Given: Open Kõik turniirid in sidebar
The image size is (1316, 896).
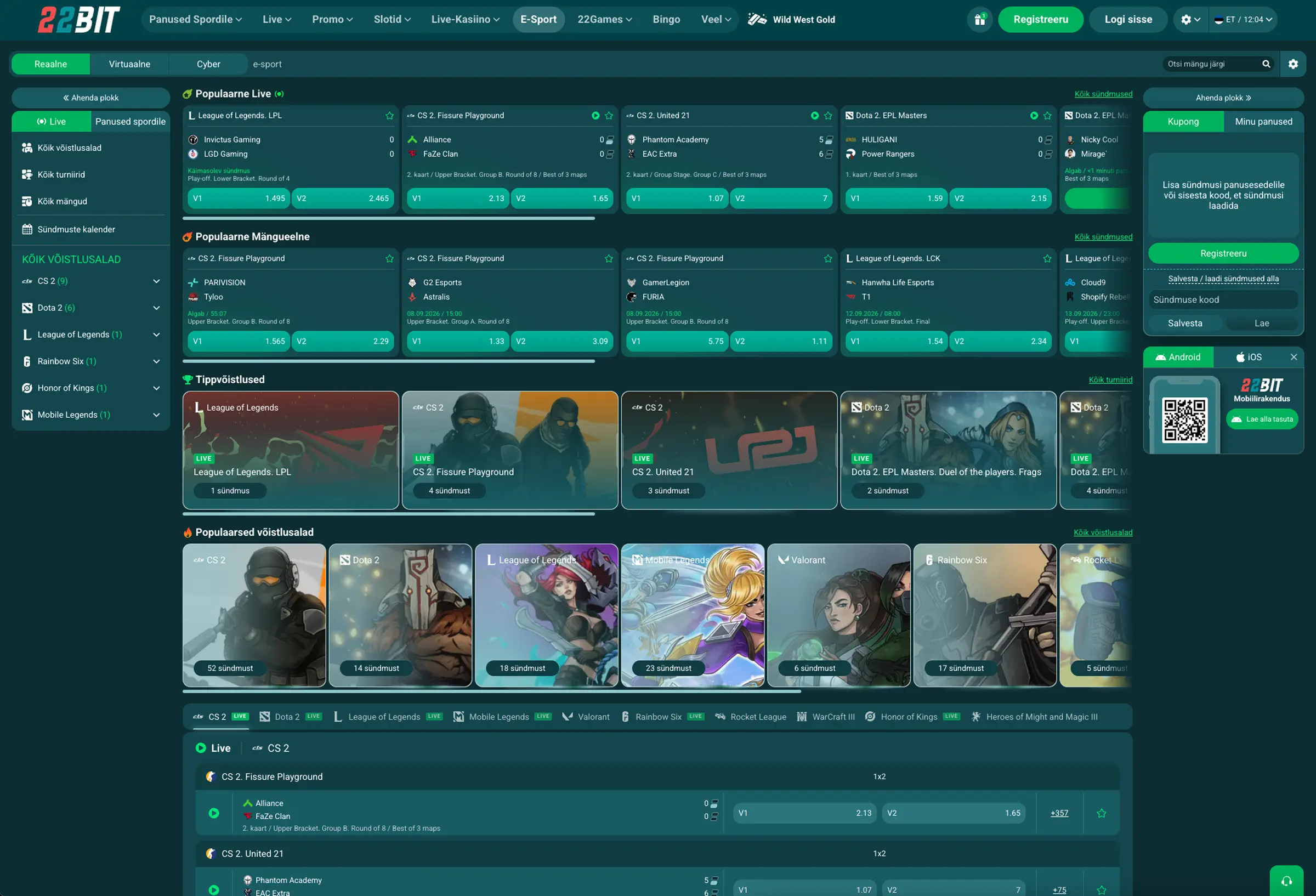Looking at the screenshot, I should (90, 174).
